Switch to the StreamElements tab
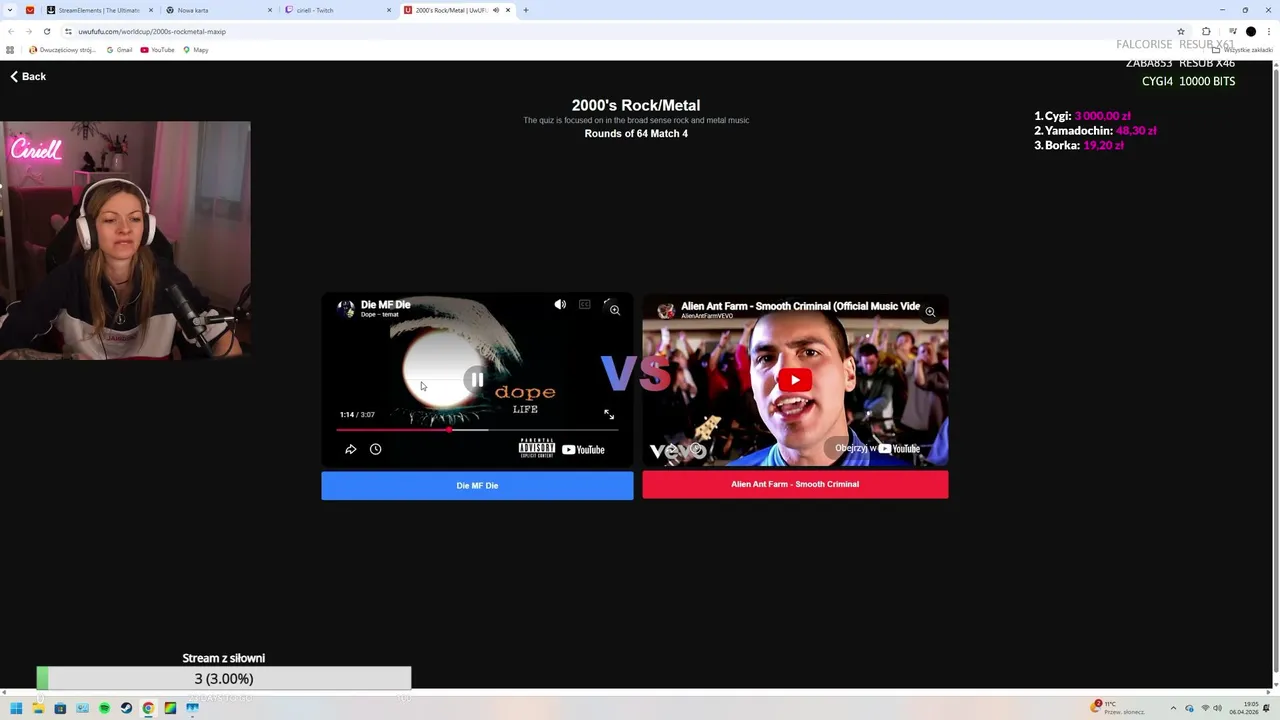The image size is (1280, 720). click(x=98, y=10)
